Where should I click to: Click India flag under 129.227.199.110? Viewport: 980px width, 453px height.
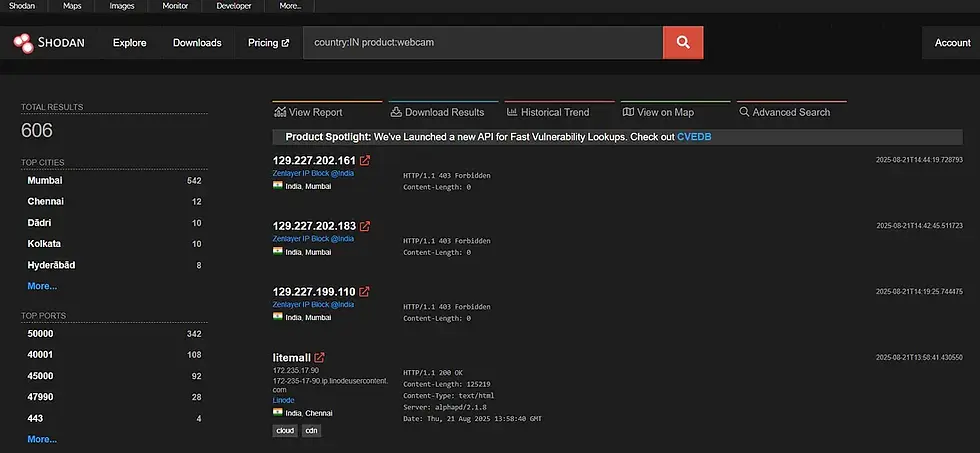click(278, 317)
